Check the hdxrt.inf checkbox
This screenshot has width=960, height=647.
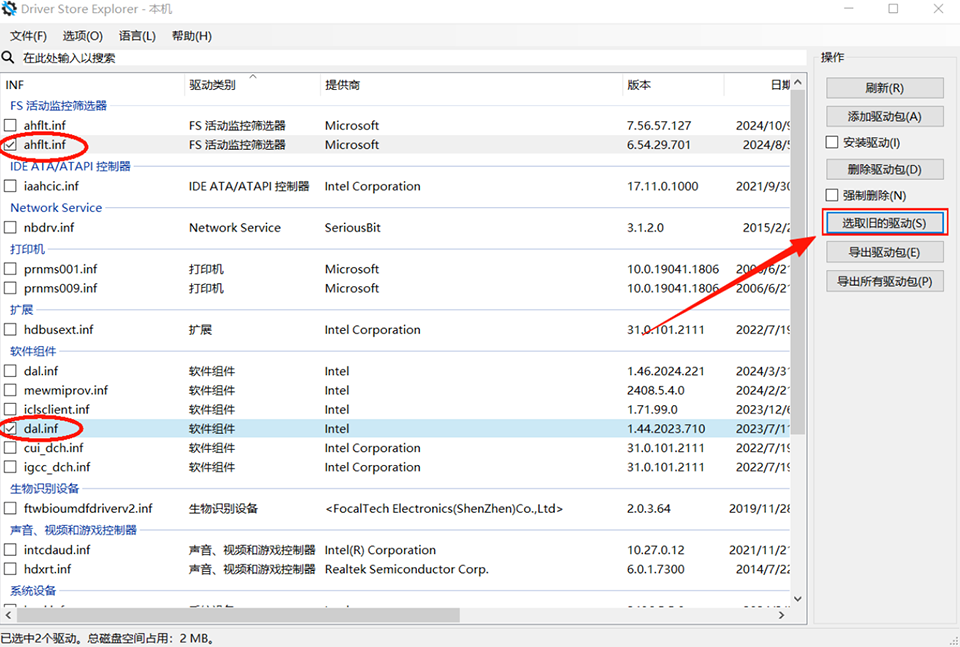tap(10, 569)
